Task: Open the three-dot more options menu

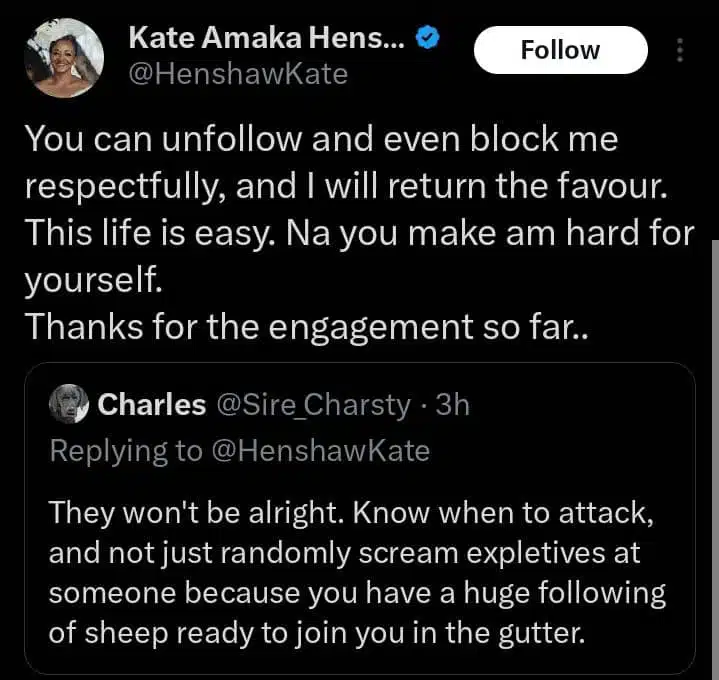Action: (x=680, y=50)
